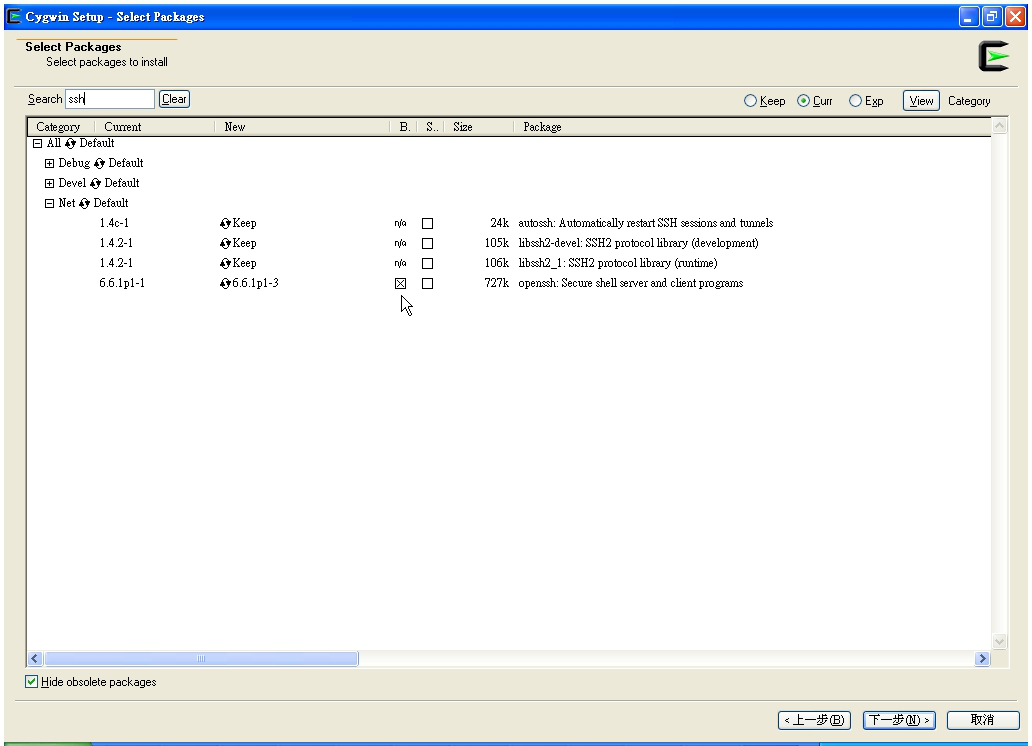Check the source checkbox for libssh2-devel

pos(428,244)
